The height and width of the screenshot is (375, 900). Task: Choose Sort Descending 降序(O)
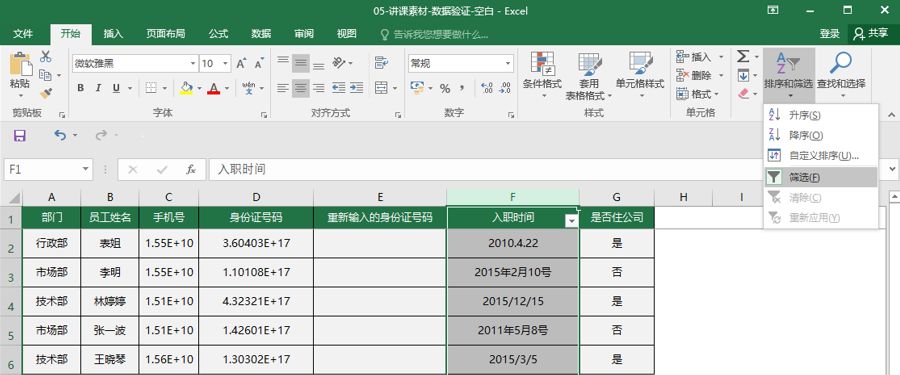[x=820, y=135]
